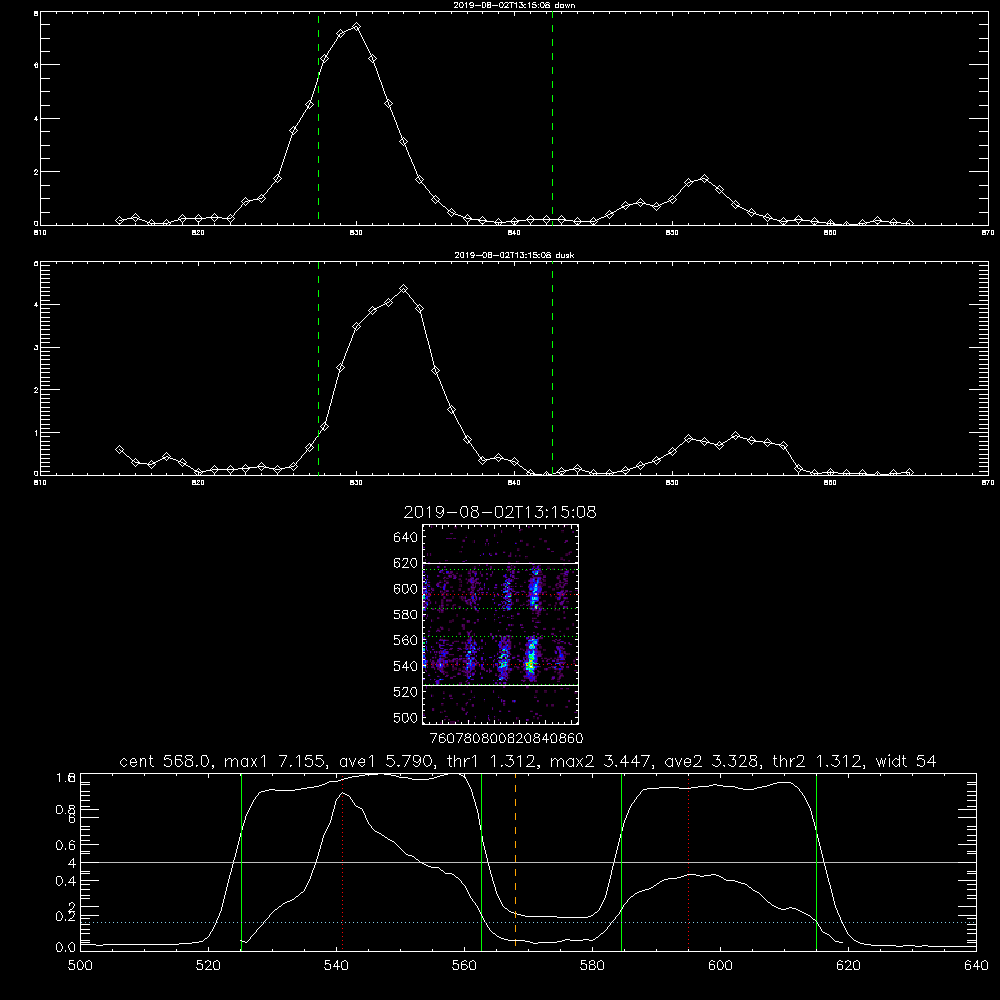Click the white horizontal line at 4 in bottom plot

528,862
